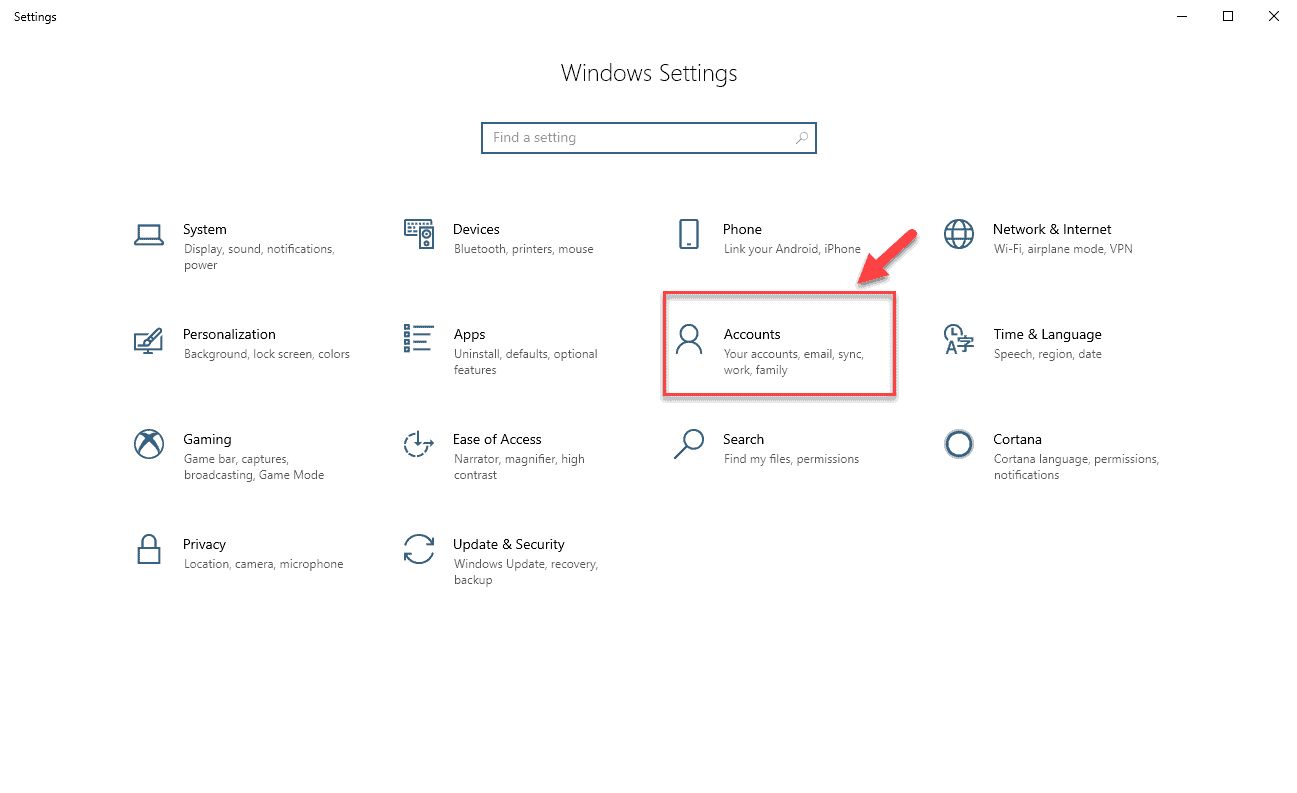Click 'Uninstall, defaults, optional features' text
Viewport: 1297px width, 793px height.
coord(525,362)
